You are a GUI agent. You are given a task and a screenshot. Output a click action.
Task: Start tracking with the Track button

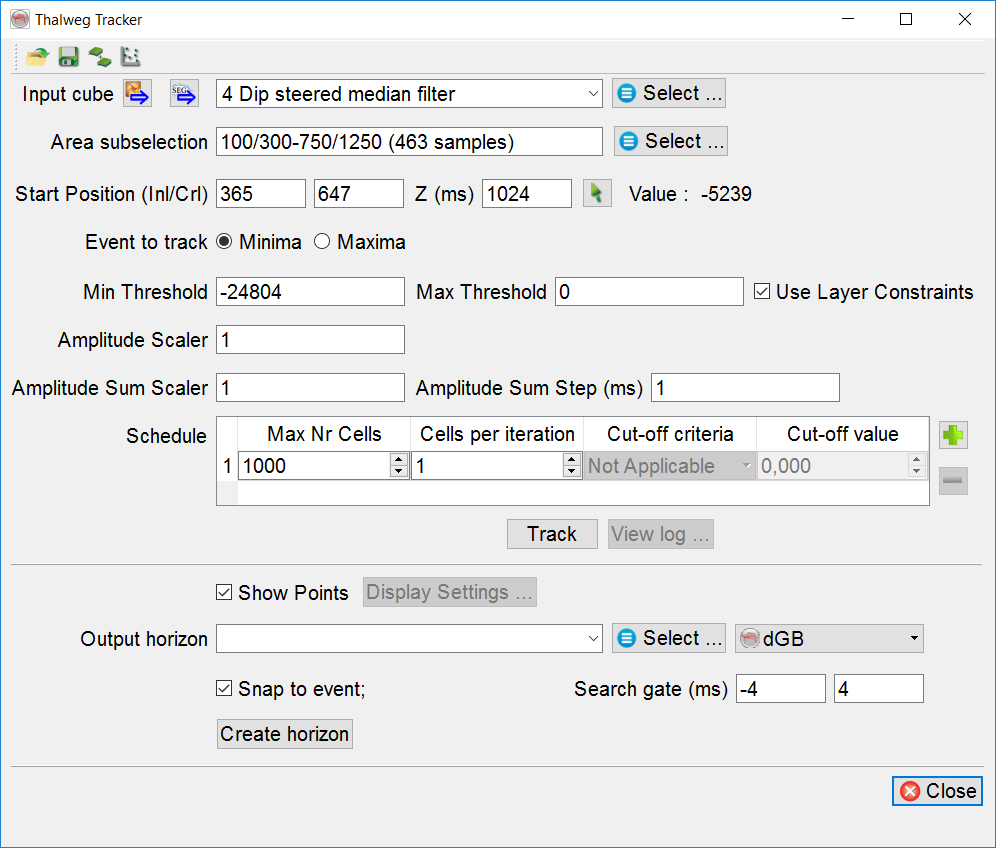click(552, 534)
